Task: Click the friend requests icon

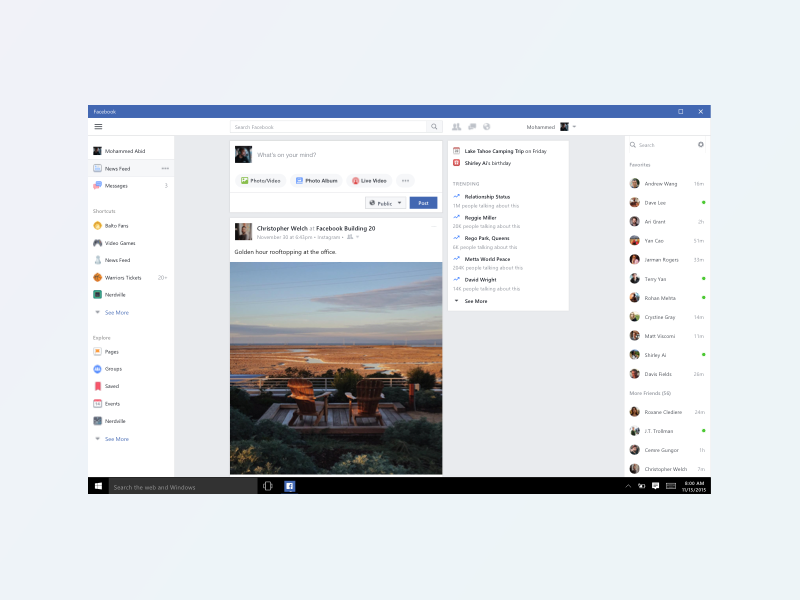Action: click(x=457, y=127)
